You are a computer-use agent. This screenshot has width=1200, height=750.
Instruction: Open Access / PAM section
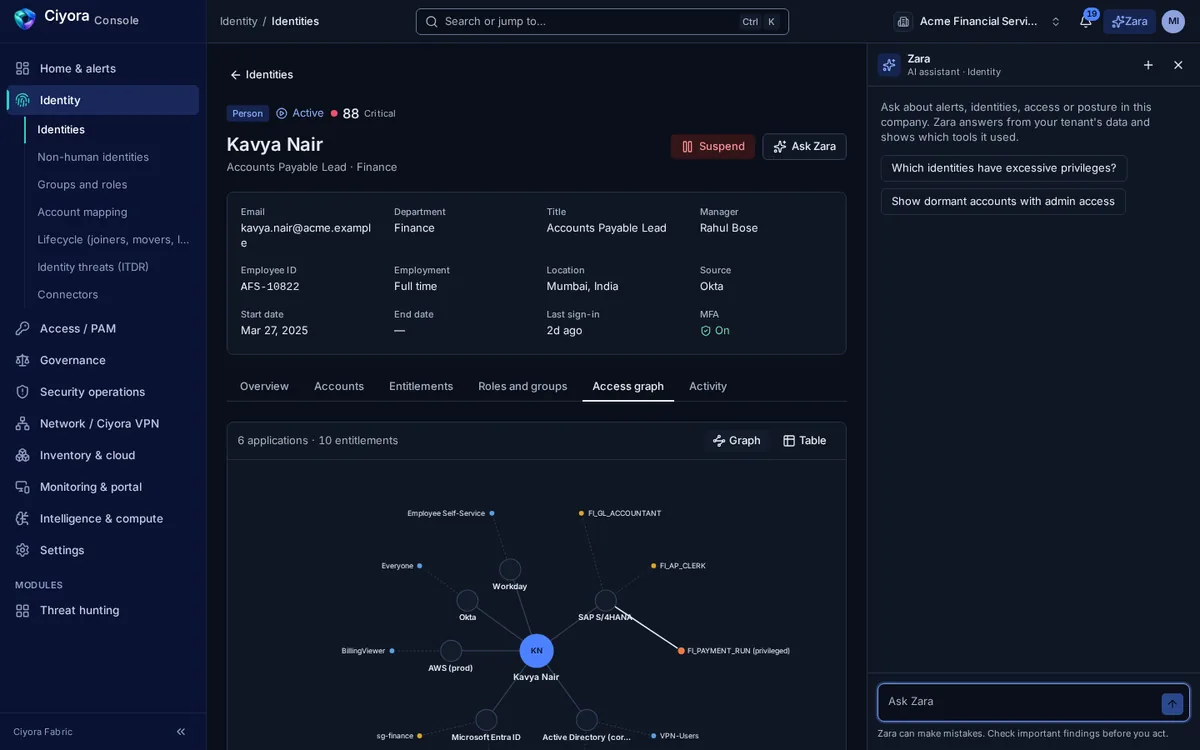click(x=103, y=328)
